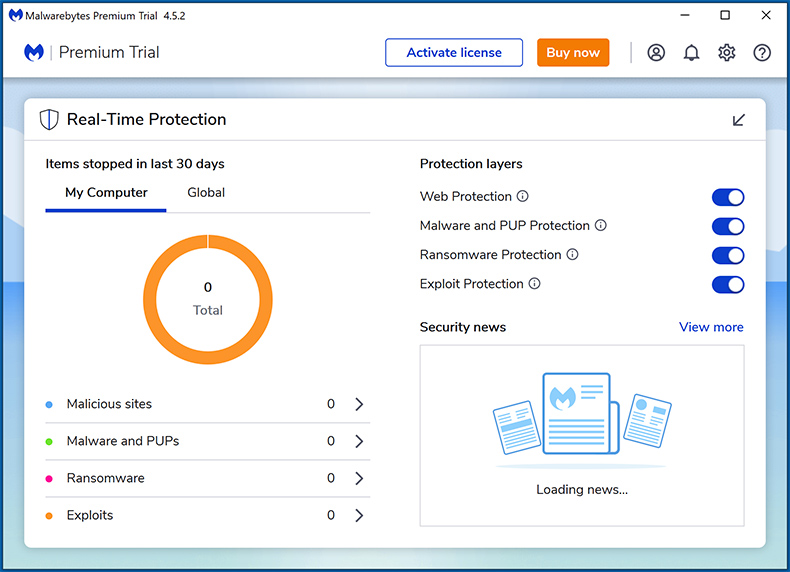This screenshot has height=572, width=790.
Task: Expand Malicious sites details chevron
Action: click(x=359, y=404)
